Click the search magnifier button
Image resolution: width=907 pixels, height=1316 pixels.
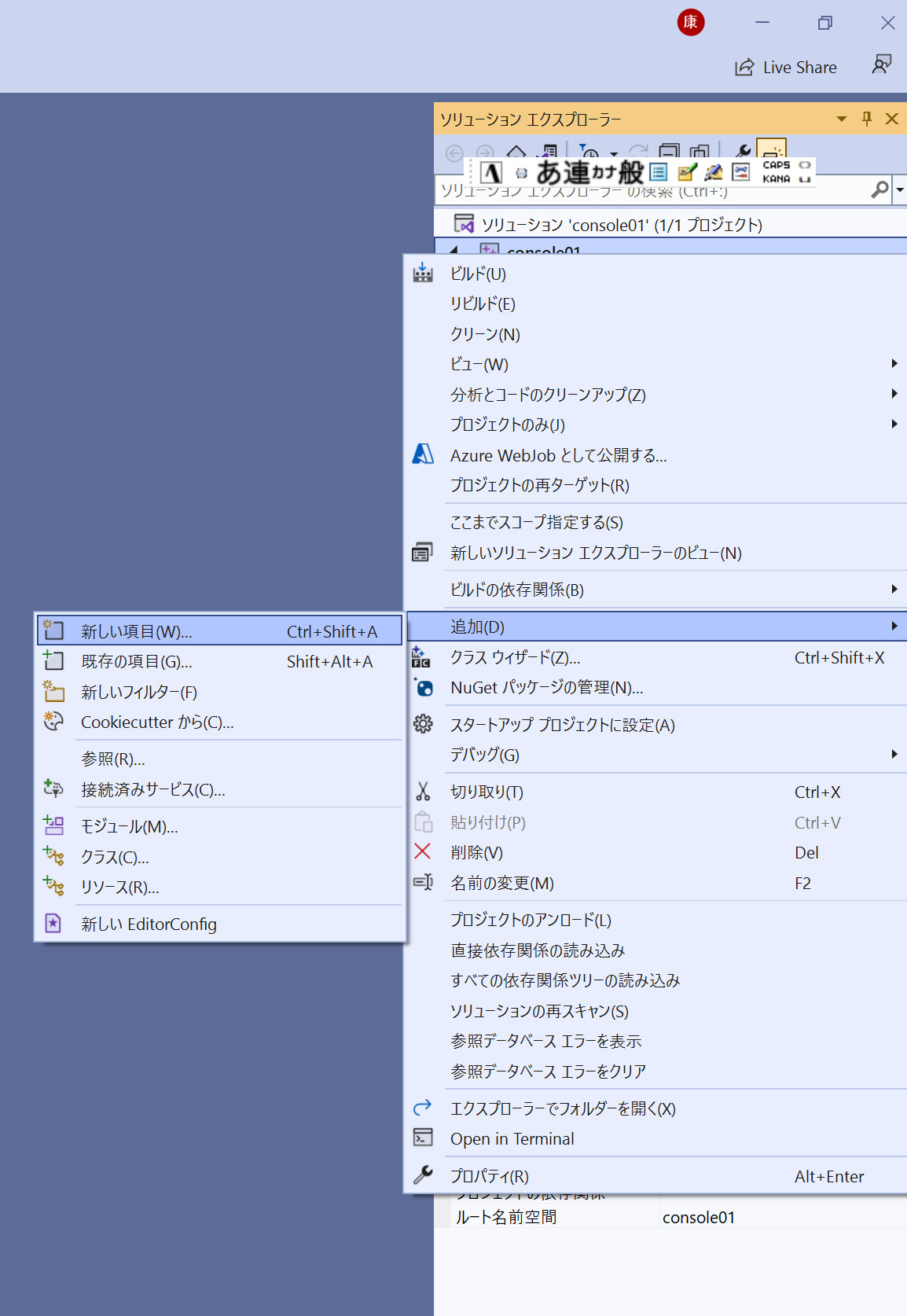(880, 189)
